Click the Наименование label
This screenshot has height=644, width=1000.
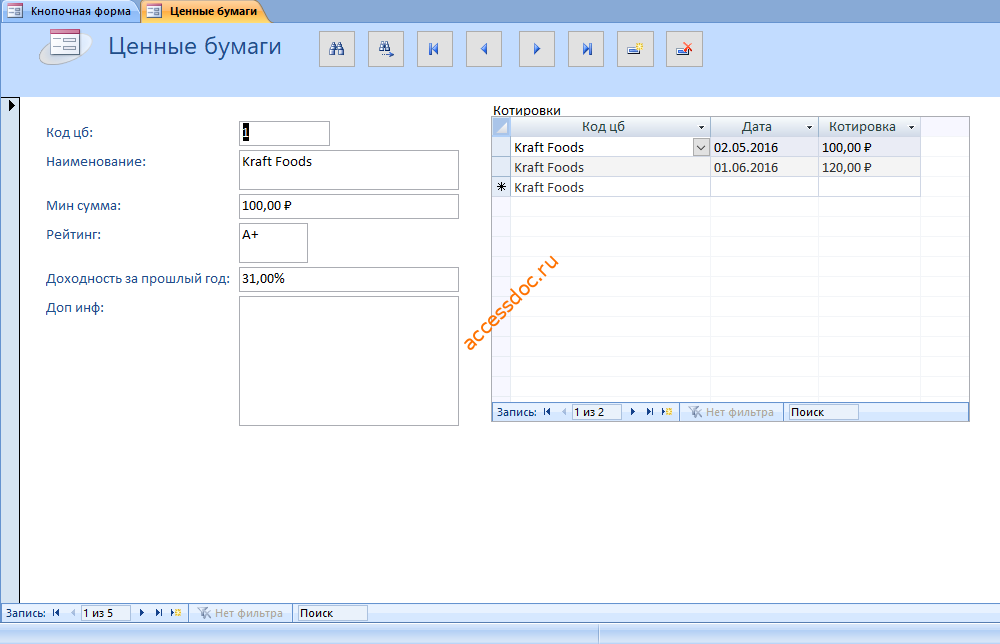(96, 162)
